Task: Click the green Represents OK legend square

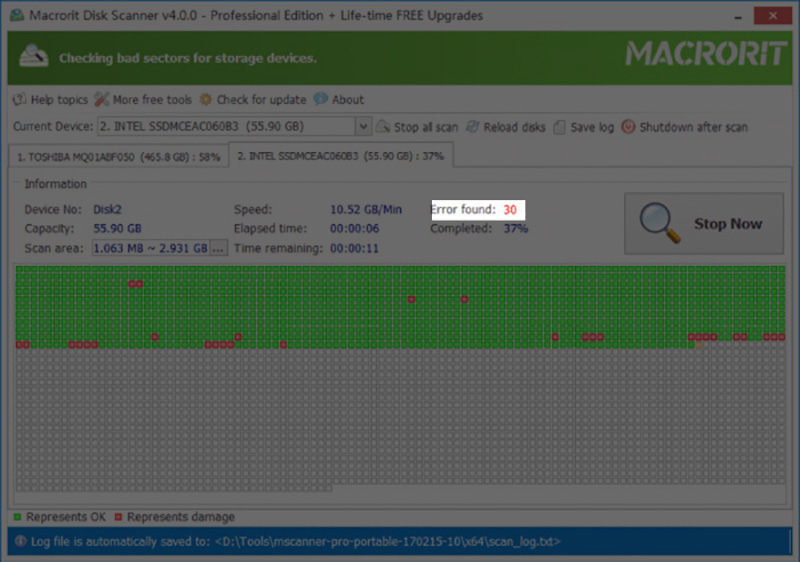Action: point(17,517)
